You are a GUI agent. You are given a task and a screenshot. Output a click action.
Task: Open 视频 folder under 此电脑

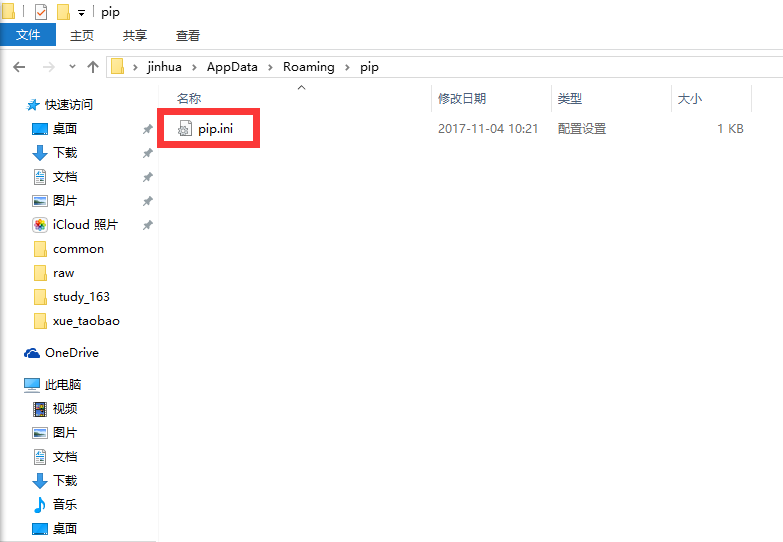(x=65, y=409)
